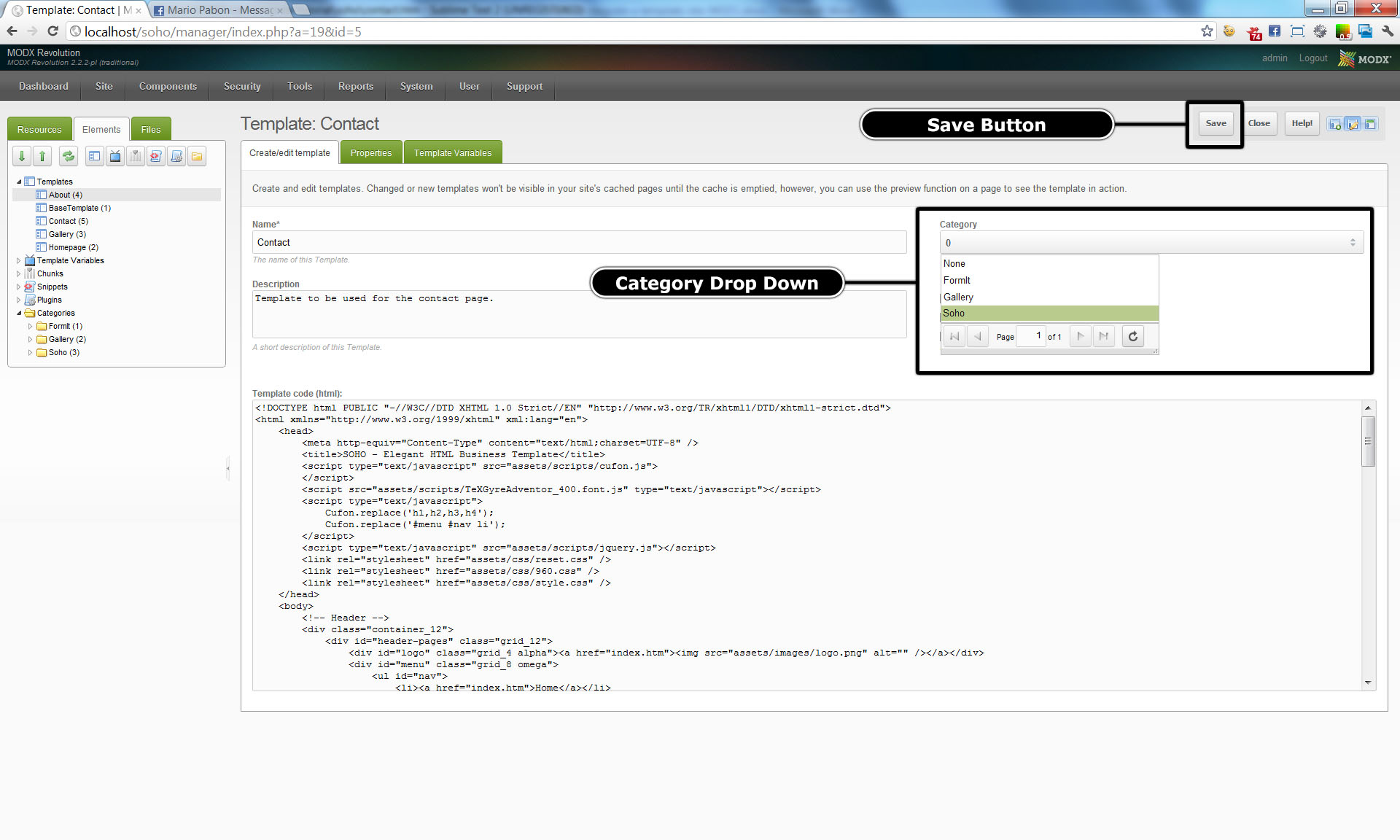
Task: Switch to the Resources tab
Action: (39, 129)
